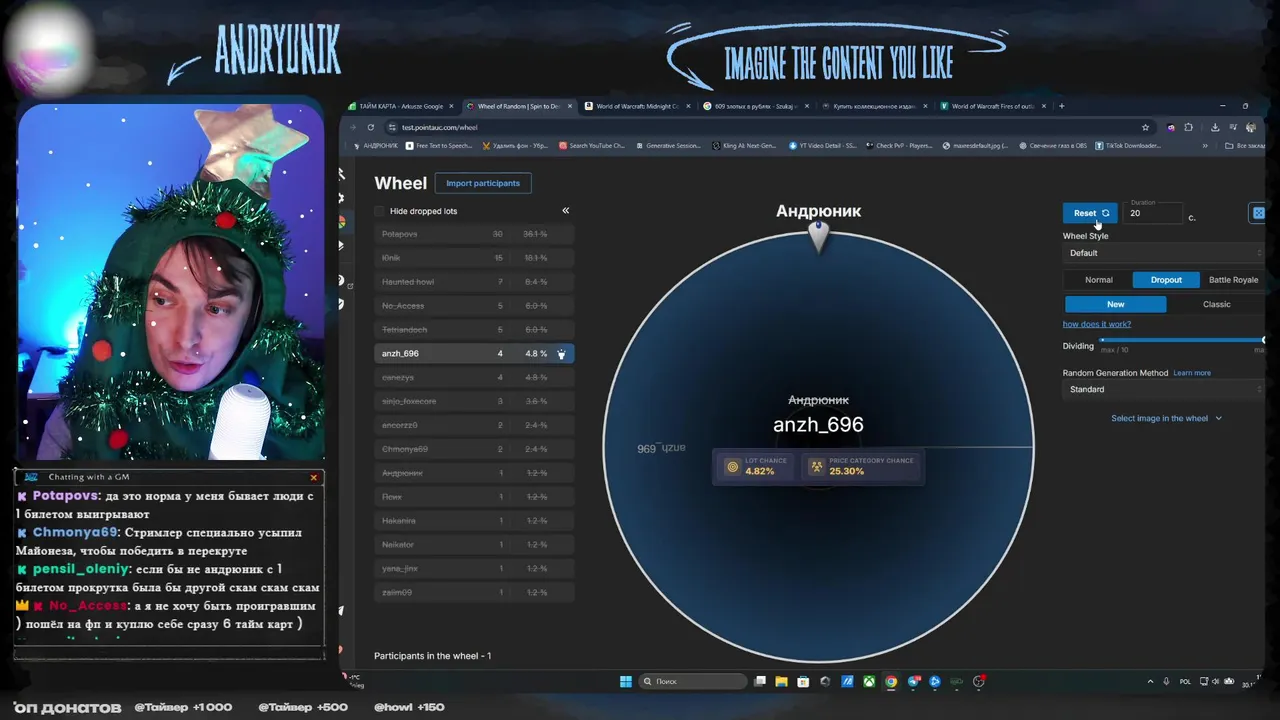The image size is (1280, 720).
Task: Click the tray microphone icon
Action: pyautogui.click(x=1166, y=682)
